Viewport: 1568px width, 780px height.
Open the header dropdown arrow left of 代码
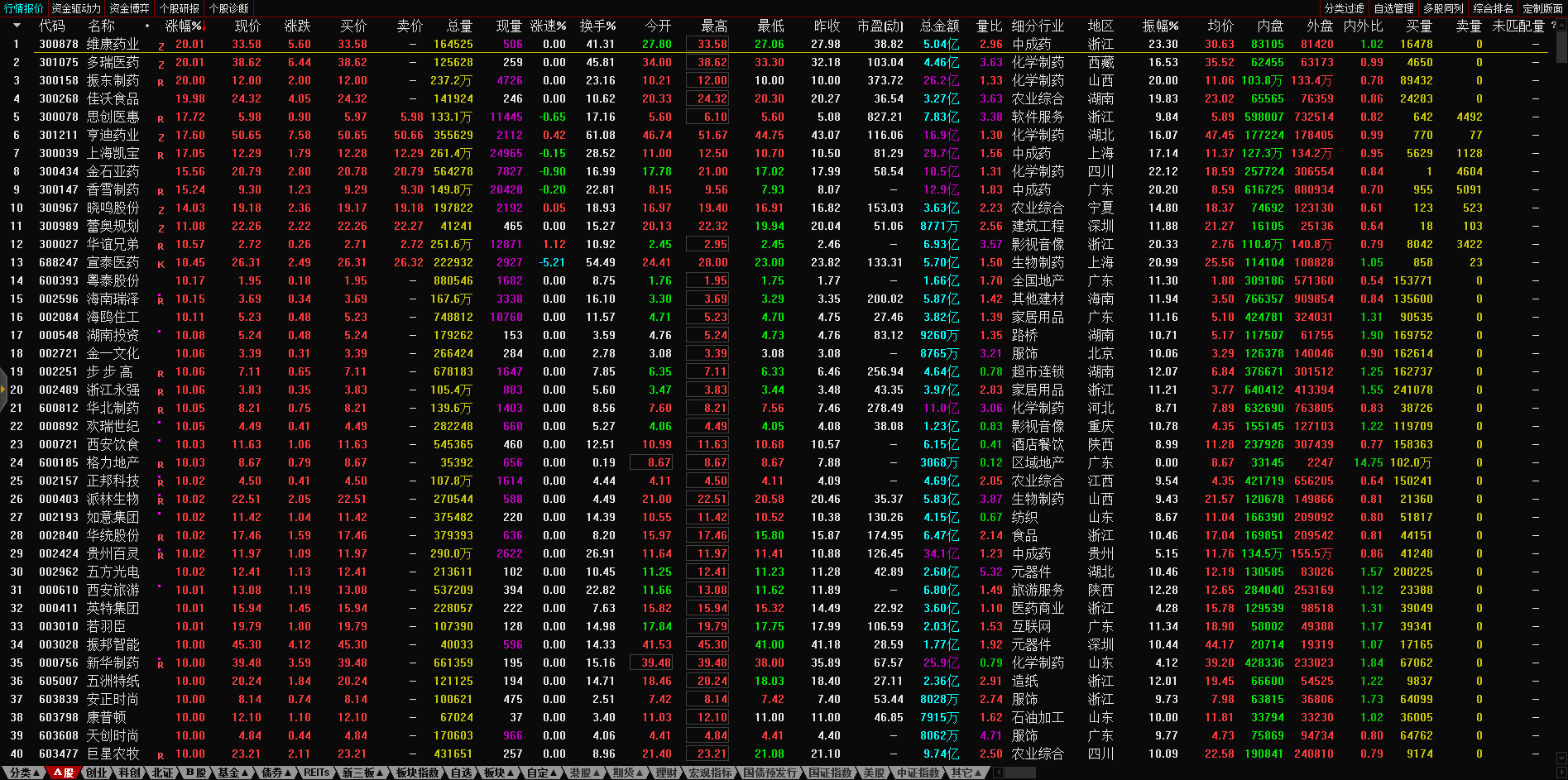(x=16, y=26)
